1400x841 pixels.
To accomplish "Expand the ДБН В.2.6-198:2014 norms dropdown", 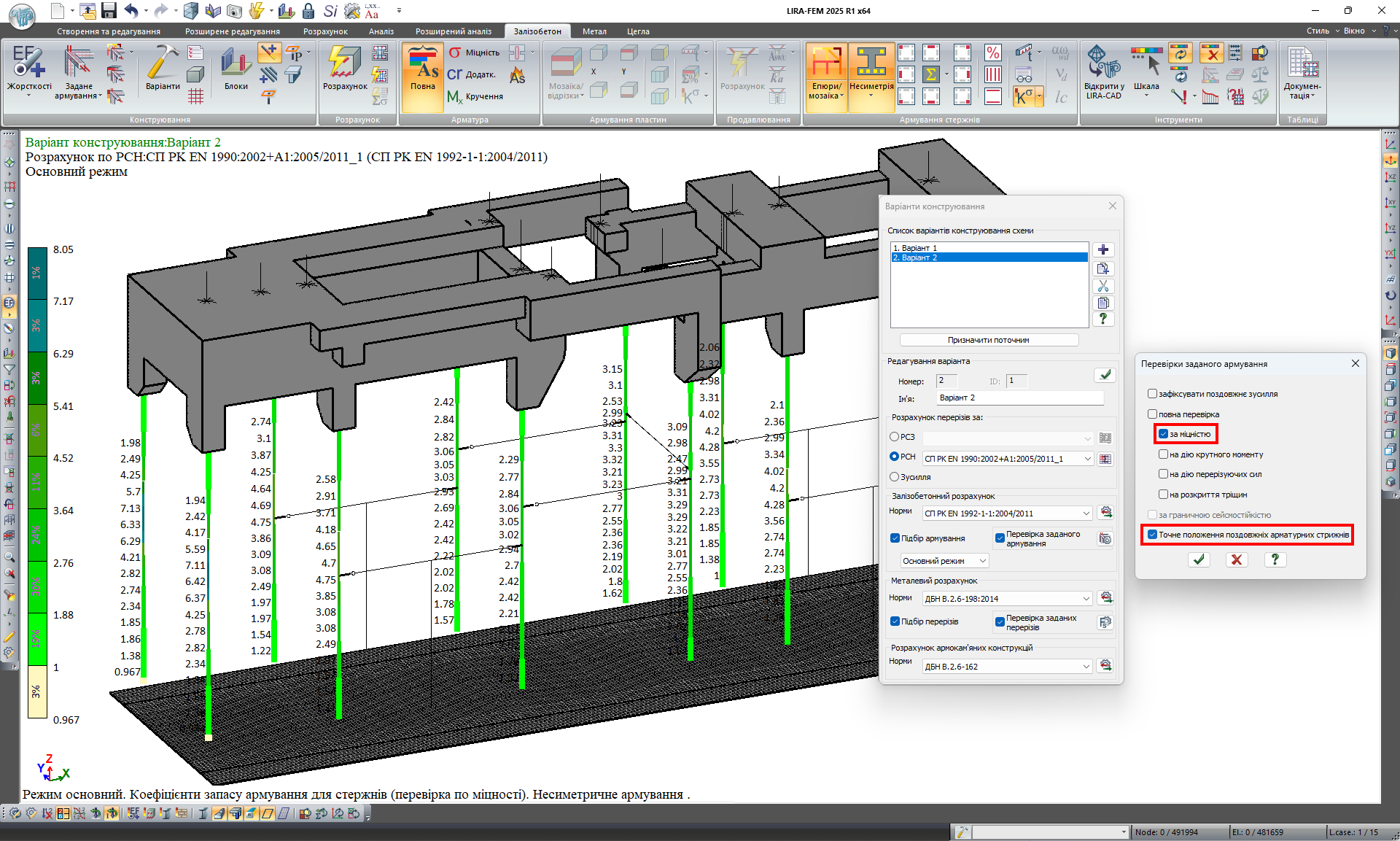I will [x=1086, y=599].
